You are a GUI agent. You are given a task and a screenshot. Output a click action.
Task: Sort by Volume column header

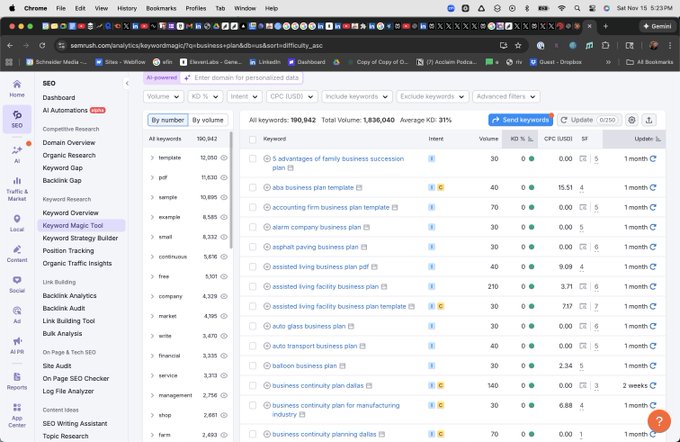[x=488, y=139]
